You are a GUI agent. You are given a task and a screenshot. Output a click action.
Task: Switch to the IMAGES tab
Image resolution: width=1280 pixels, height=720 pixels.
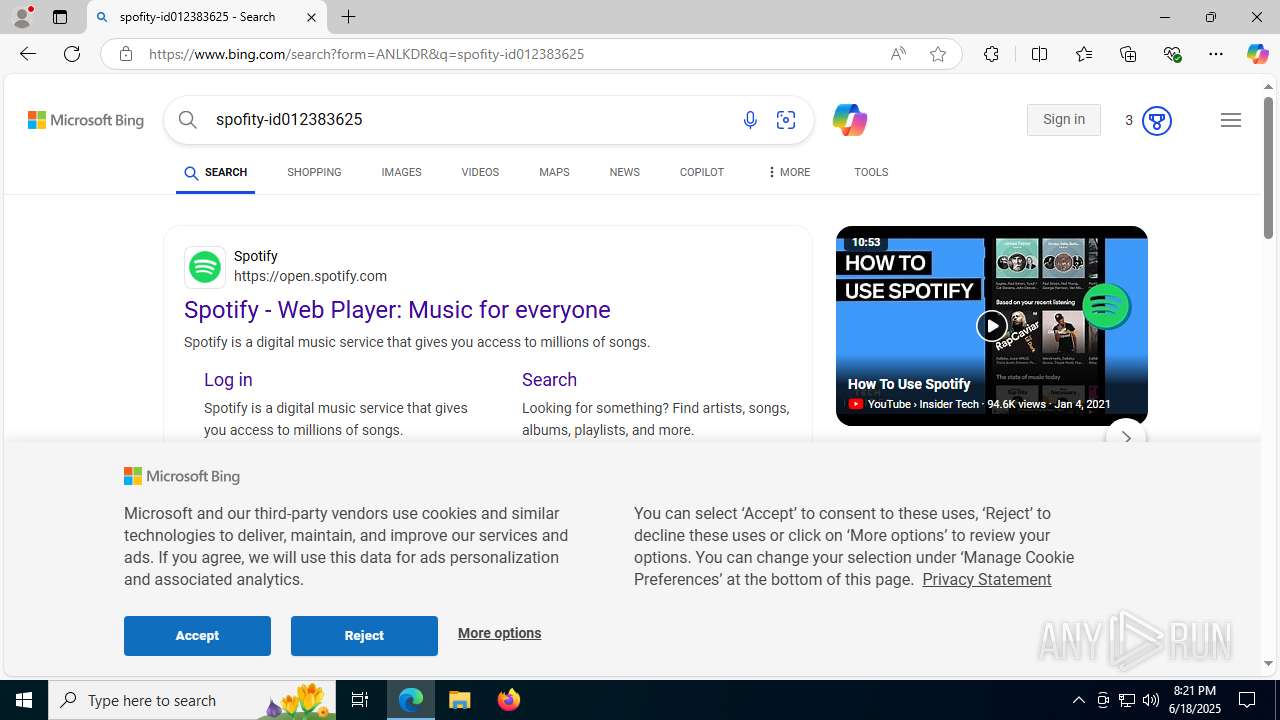click(401, 172)
